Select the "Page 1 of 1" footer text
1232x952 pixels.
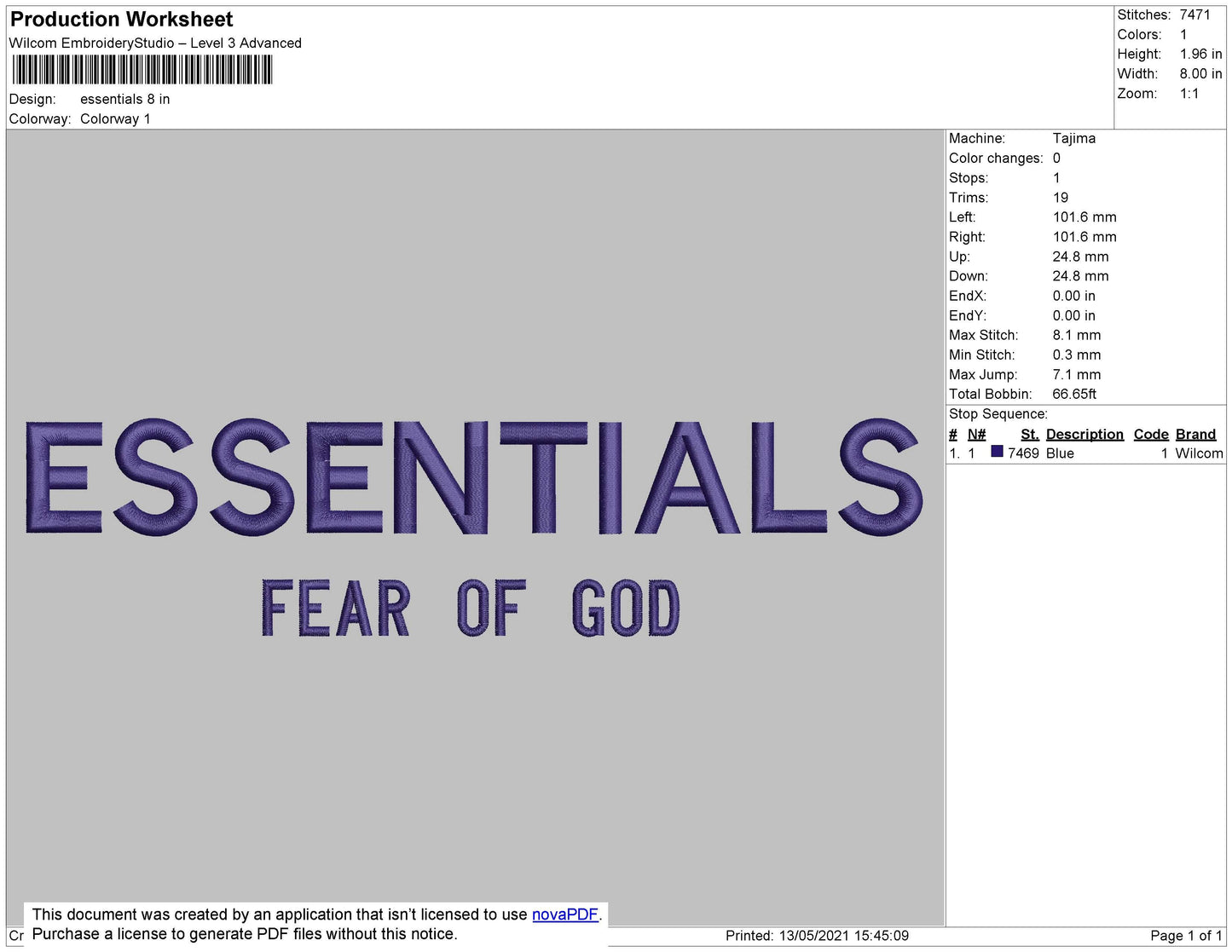[x=1186, y=935]
